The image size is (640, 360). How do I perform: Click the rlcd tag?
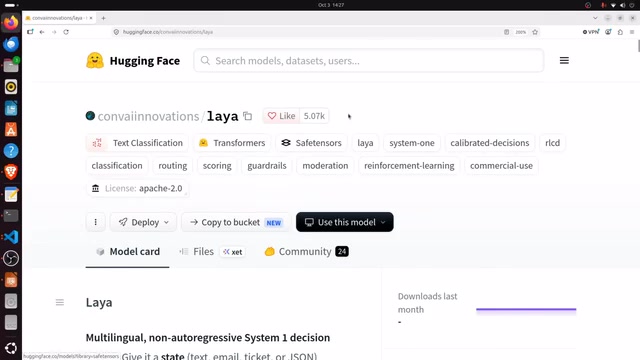[552, 143]
